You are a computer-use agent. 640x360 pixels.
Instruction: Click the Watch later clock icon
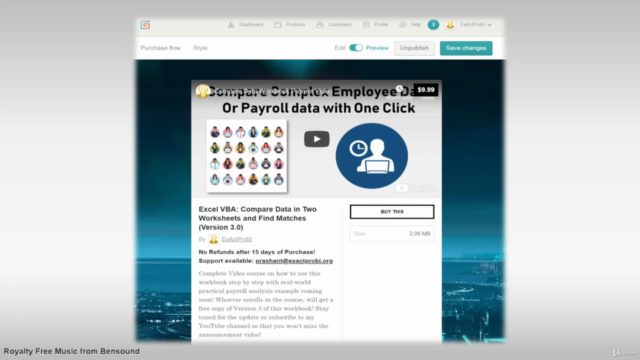399,89
